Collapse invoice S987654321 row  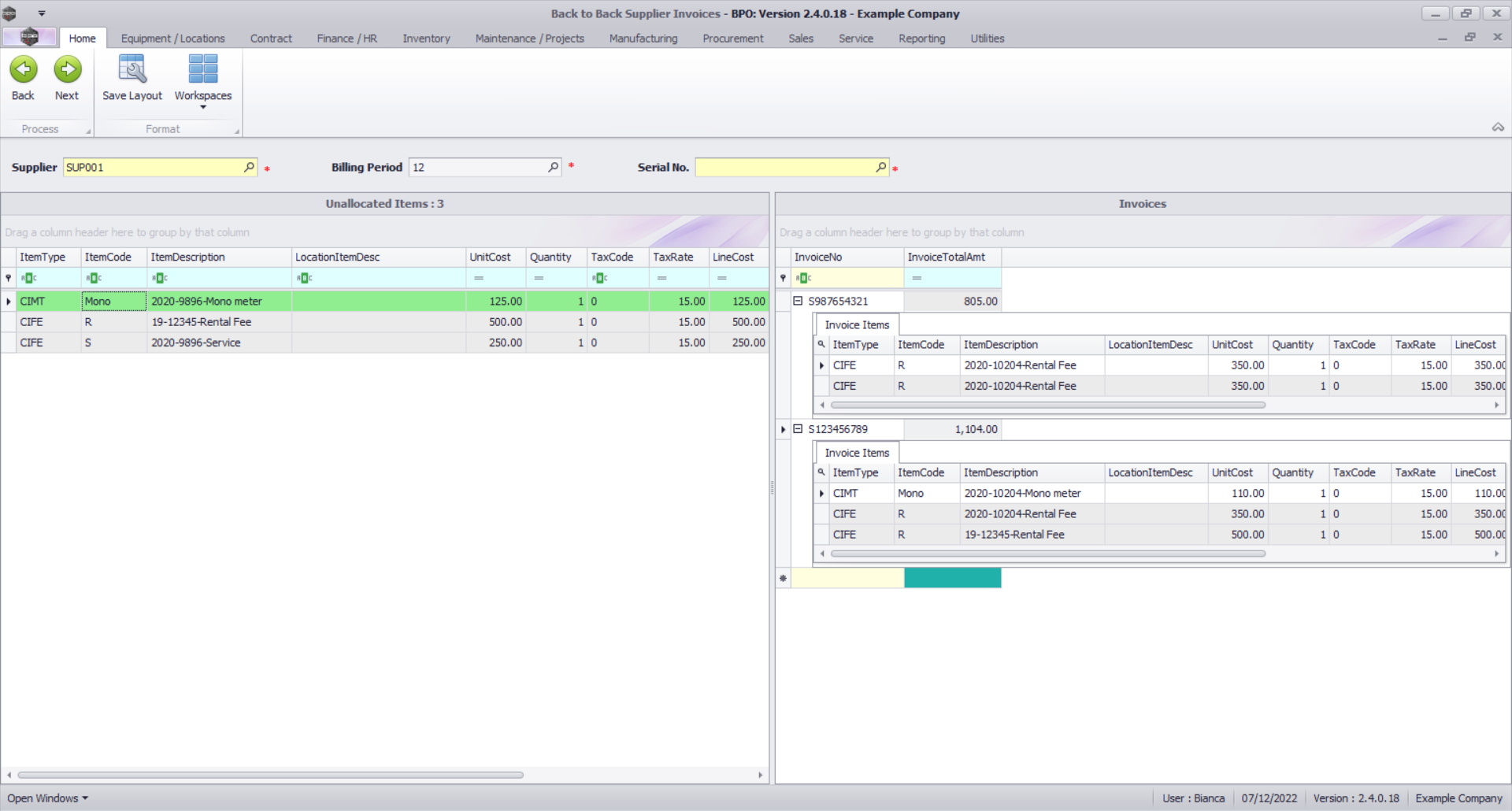tap(798, 301)
